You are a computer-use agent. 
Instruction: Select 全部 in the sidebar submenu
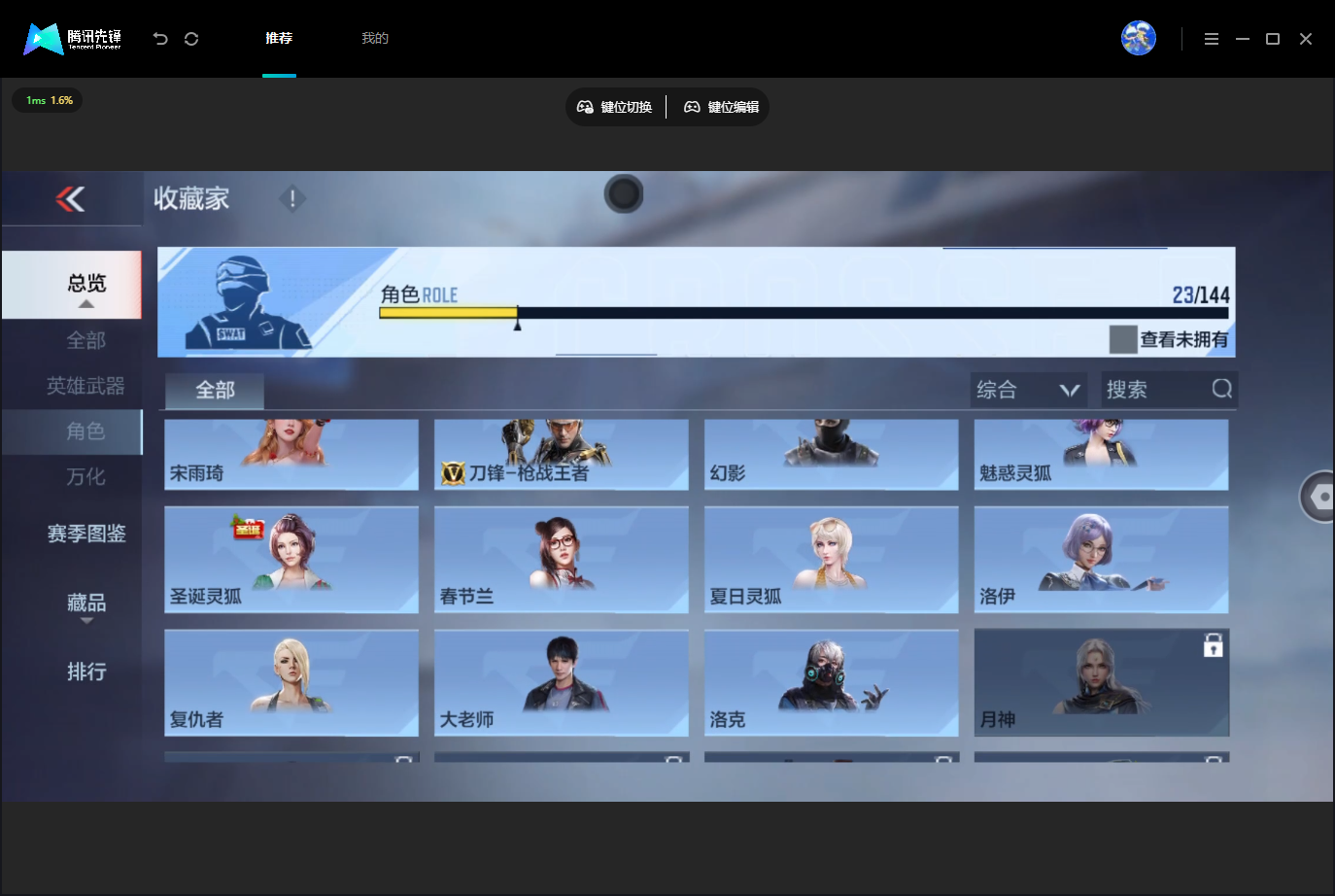tap(86, 340)
